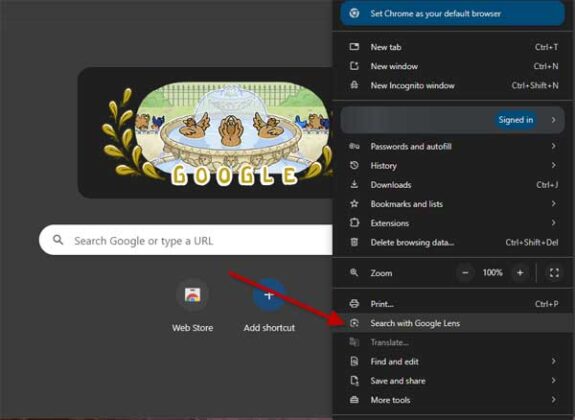Open the Web Store shortcut icon
Viewport: 575px width, 420px height.
click(193, 295)
